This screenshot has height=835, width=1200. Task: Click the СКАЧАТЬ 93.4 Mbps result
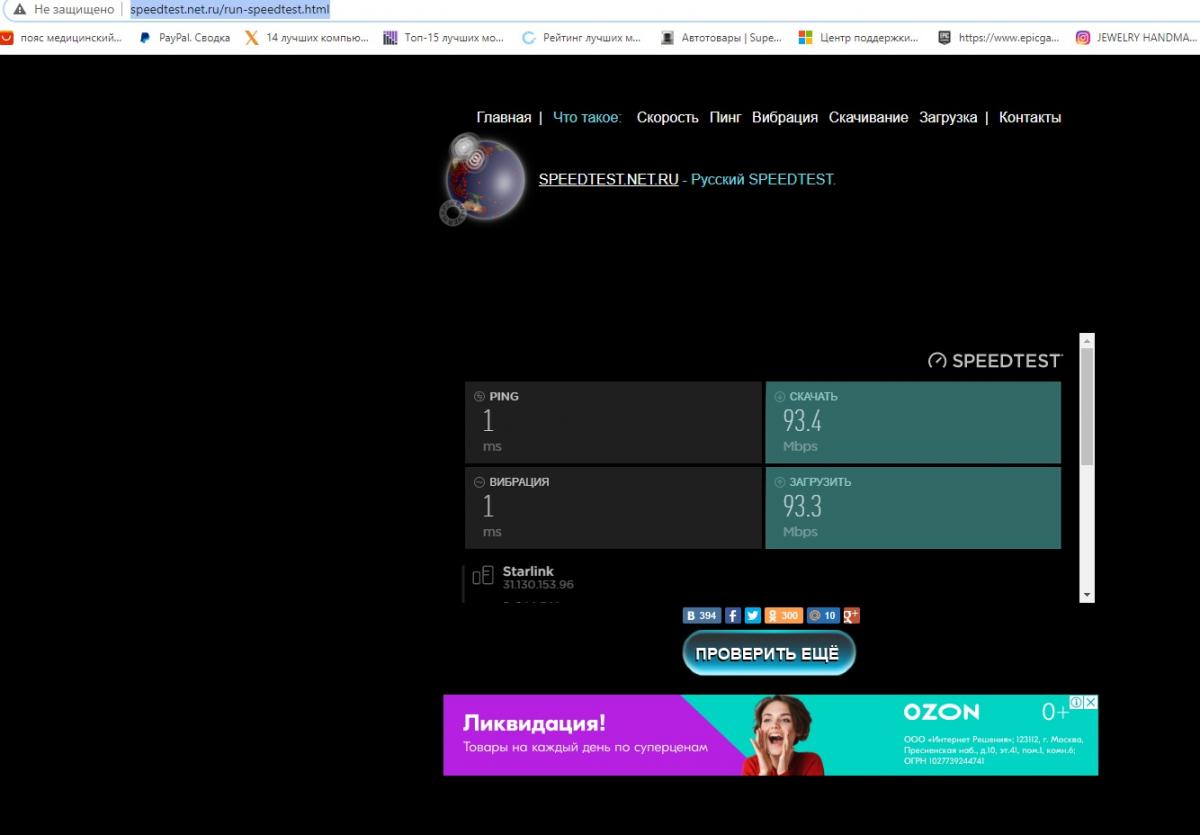913,422
